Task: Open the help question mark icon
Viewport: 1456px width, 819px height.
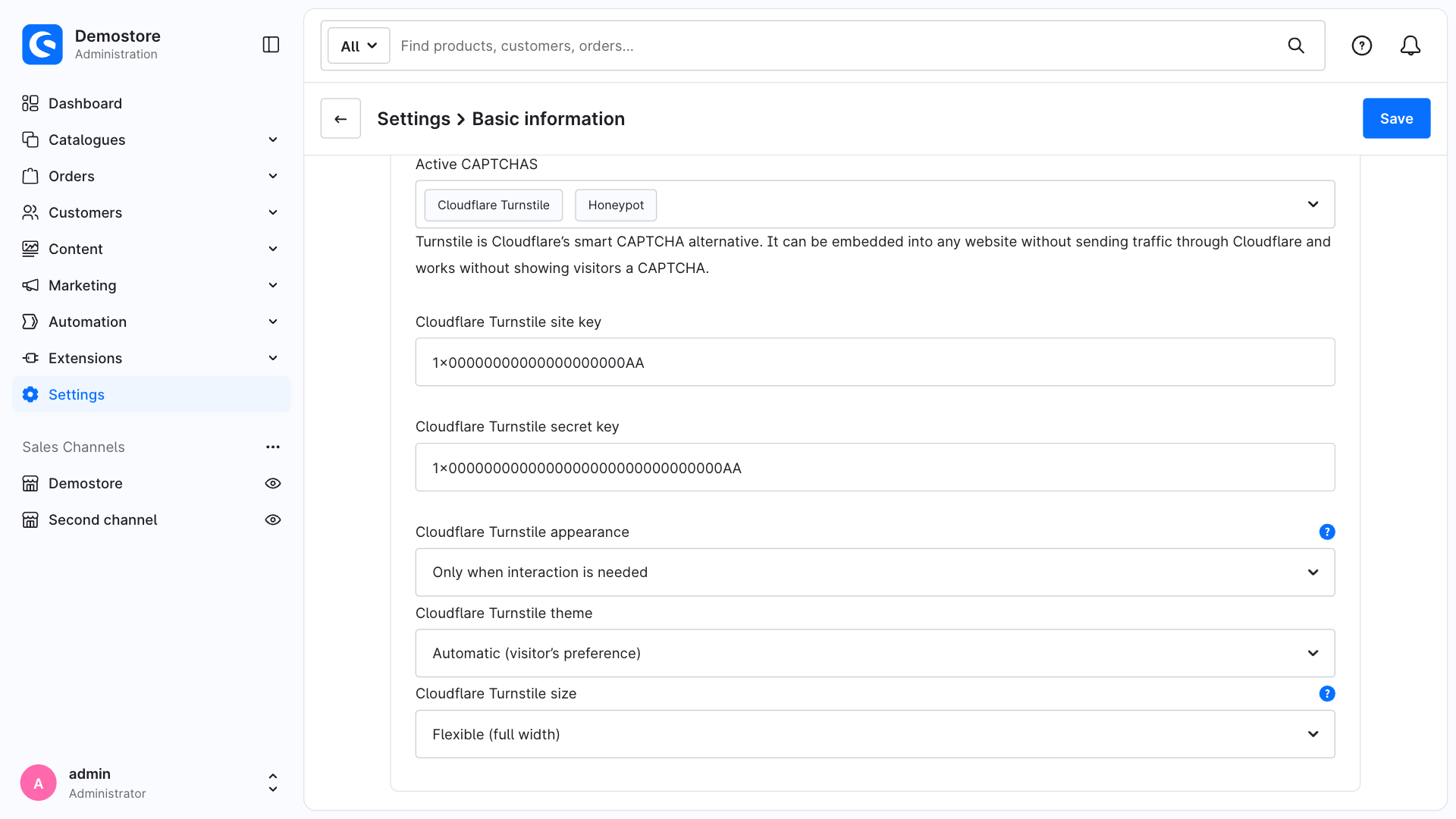Action: coord(1362,45)
